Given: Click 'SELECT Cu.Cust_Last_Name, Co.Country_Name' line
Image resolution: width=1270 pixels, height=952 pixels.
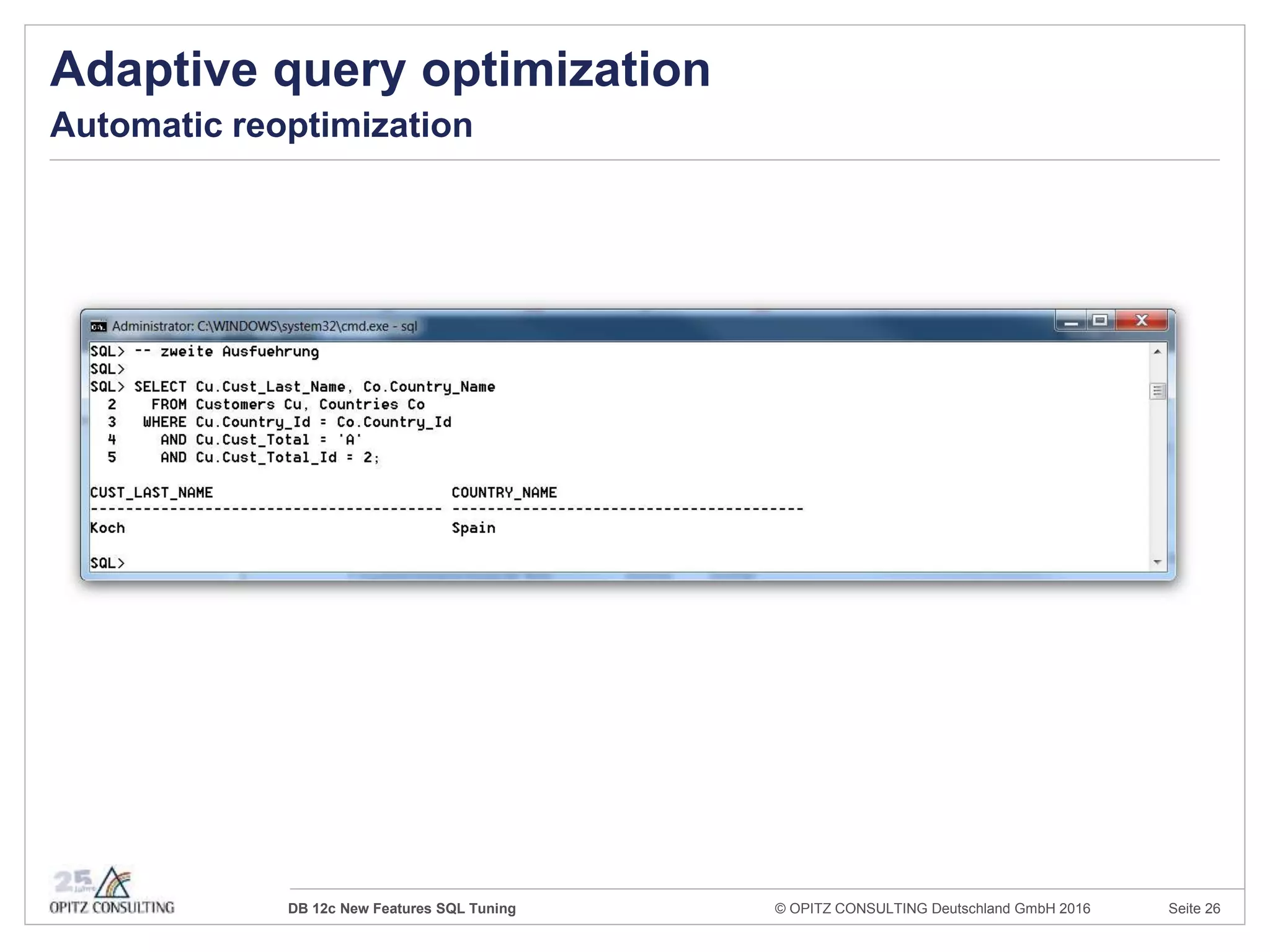Looking at the screenshot, I should (x=315, y=387).
